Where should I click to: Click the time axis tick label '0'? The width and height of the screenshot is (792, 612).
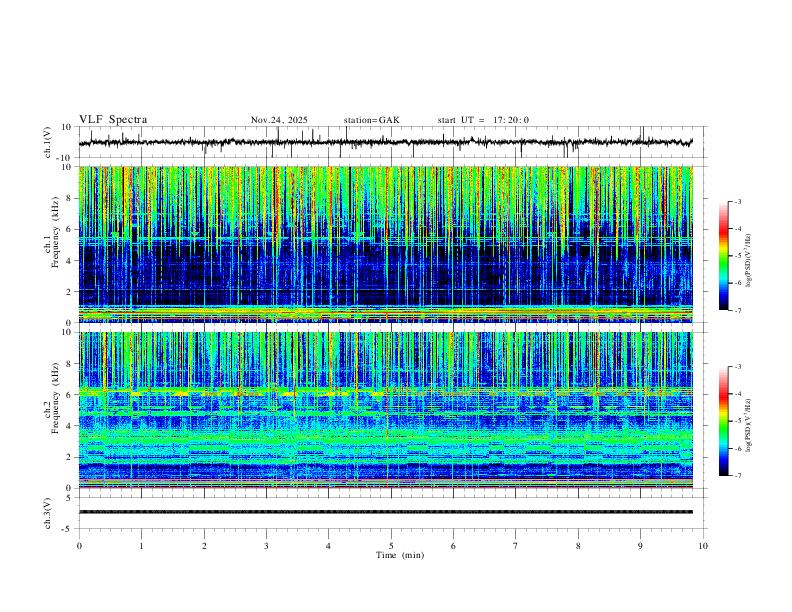coord(79,546)
